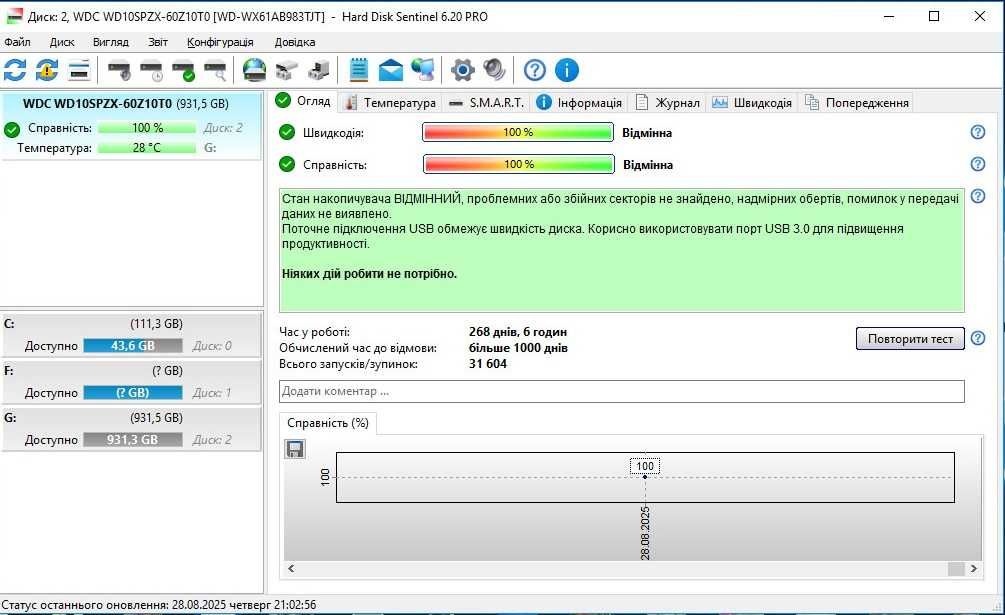The height and width of the screenshot is (615, 1005).
Task: Select the WDC WD10SPZX-60Z10T0 disk entry
Action: tap(131, 126)
